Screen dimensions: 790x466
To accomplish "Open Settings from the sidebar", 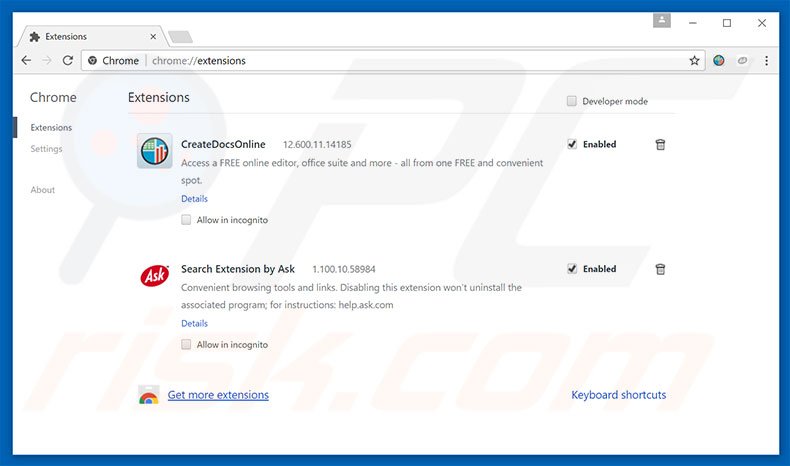I will pos(46,149).
